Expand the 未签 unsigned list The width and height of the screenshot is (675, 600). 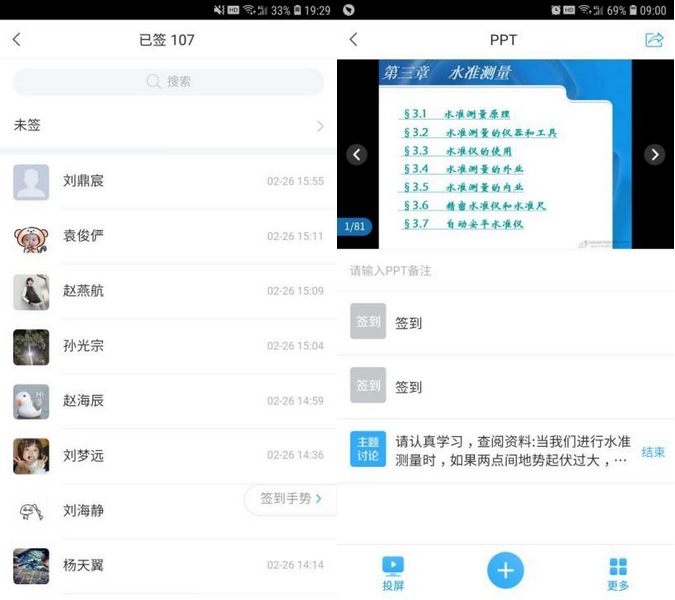[168, 126]
